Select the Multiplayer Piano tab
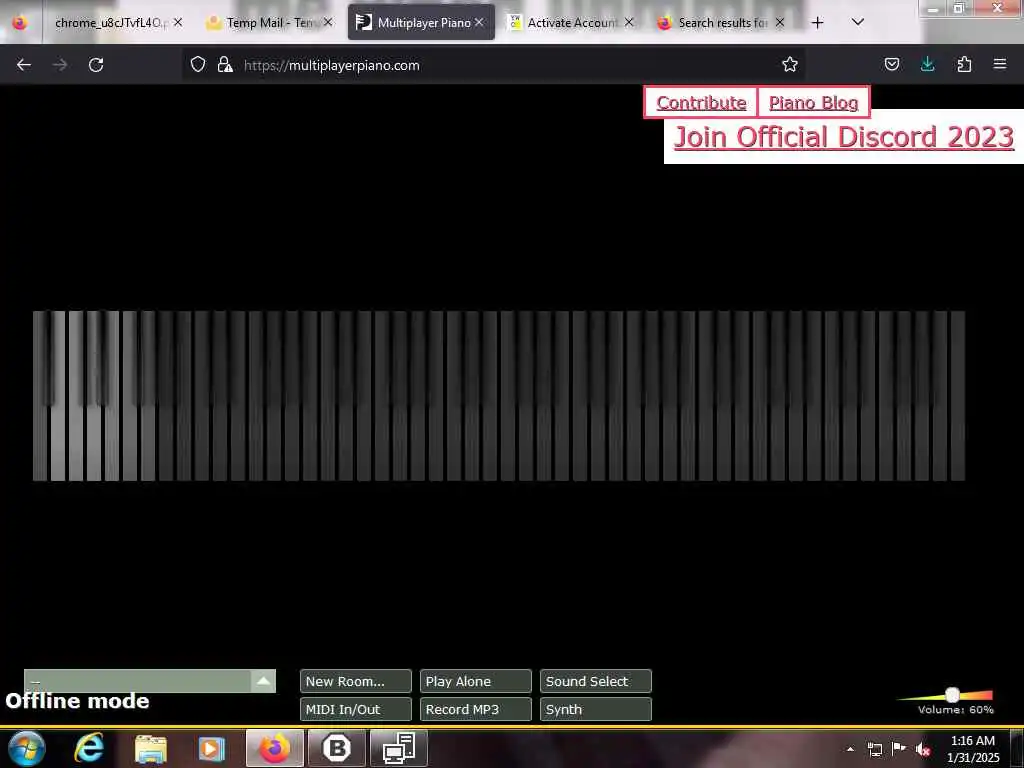The width and height of the screenshot is (1024, 768). coord(421,23)
